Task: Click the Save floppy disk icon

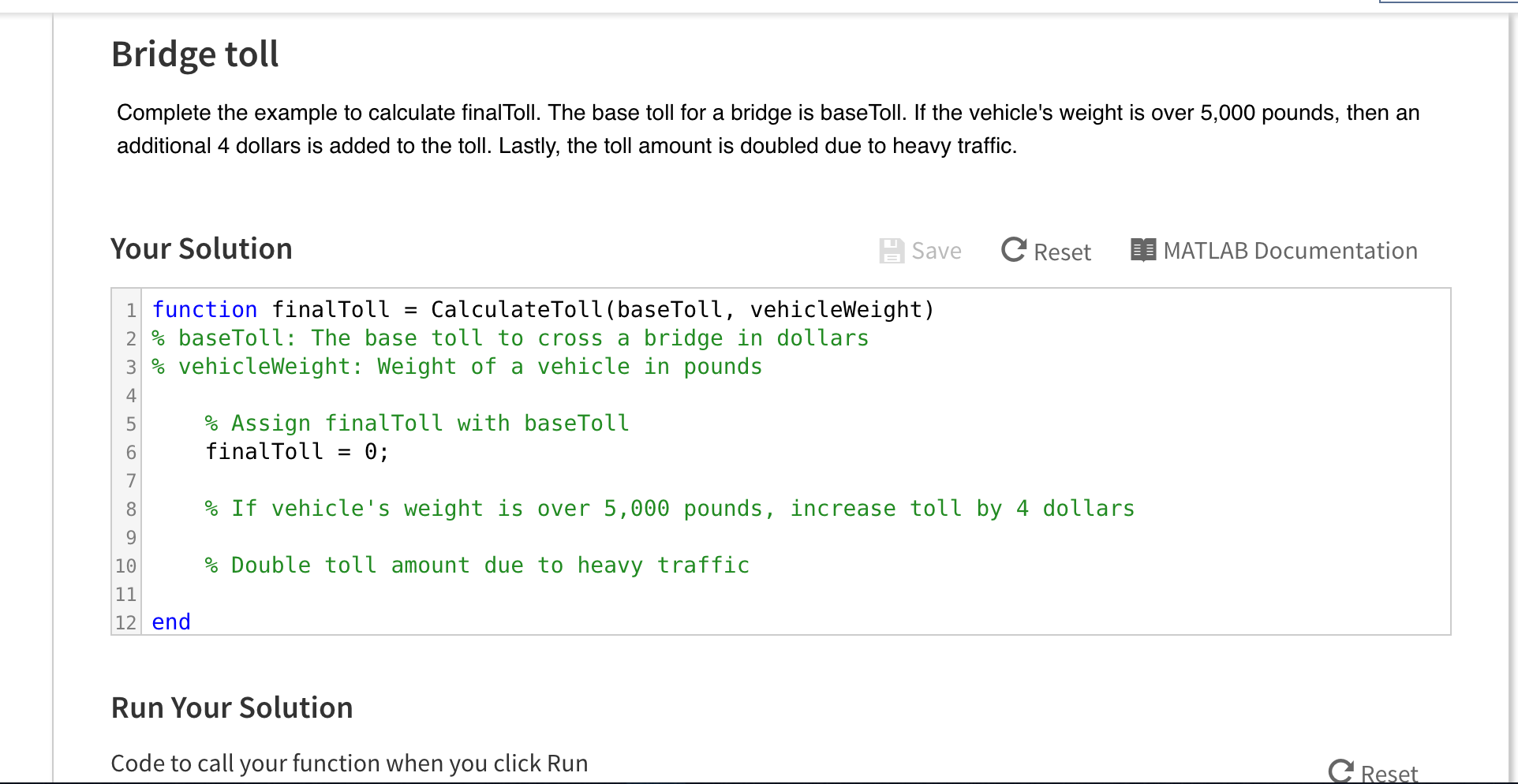Action: point(892,250)
